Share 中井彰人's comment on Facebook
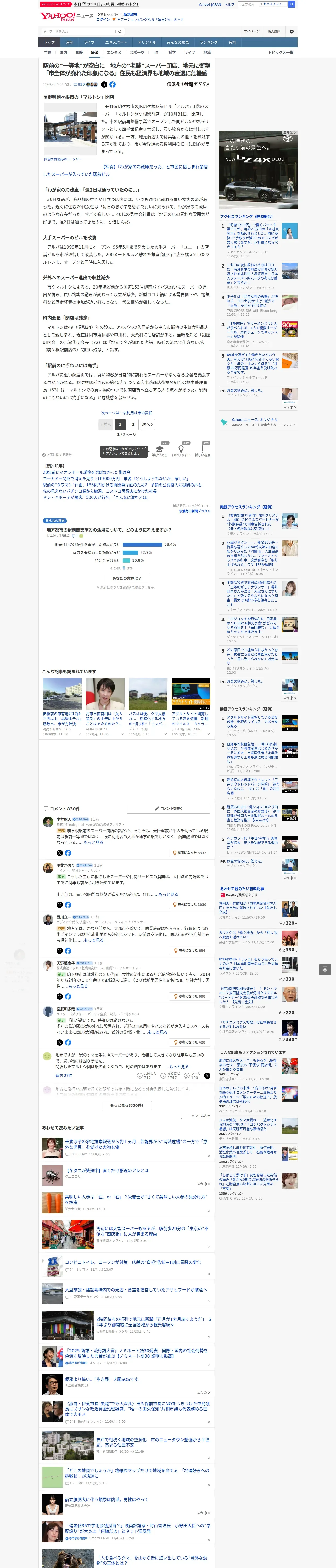This screenshot has height=1568, width=336. [x=68, y=853]
